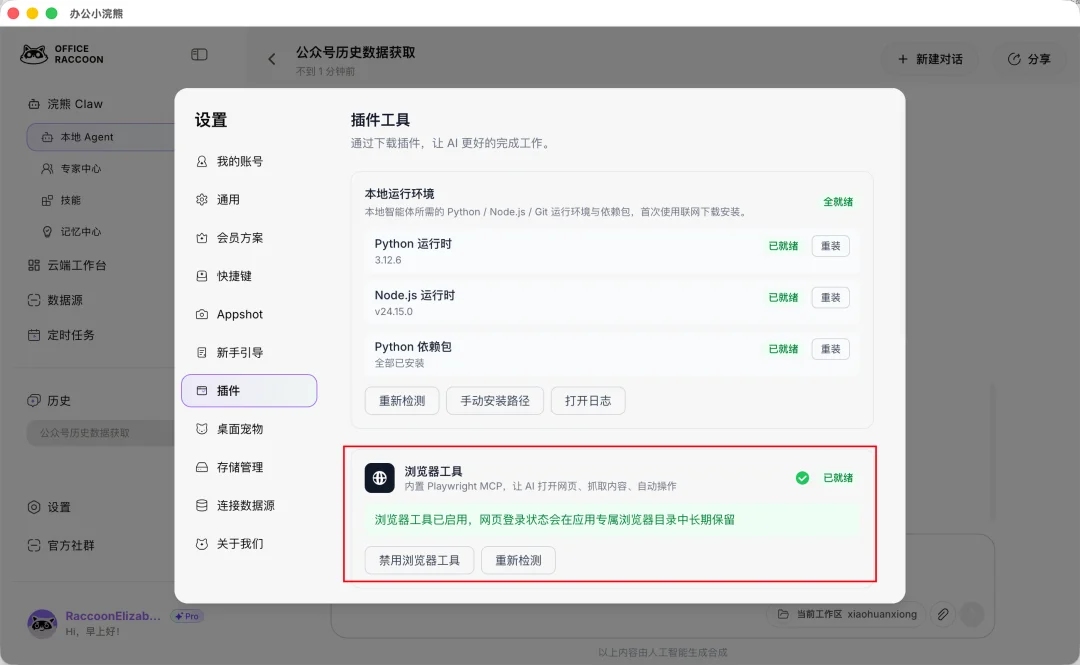Open 设置 from main sidebar

click(49, 507)
